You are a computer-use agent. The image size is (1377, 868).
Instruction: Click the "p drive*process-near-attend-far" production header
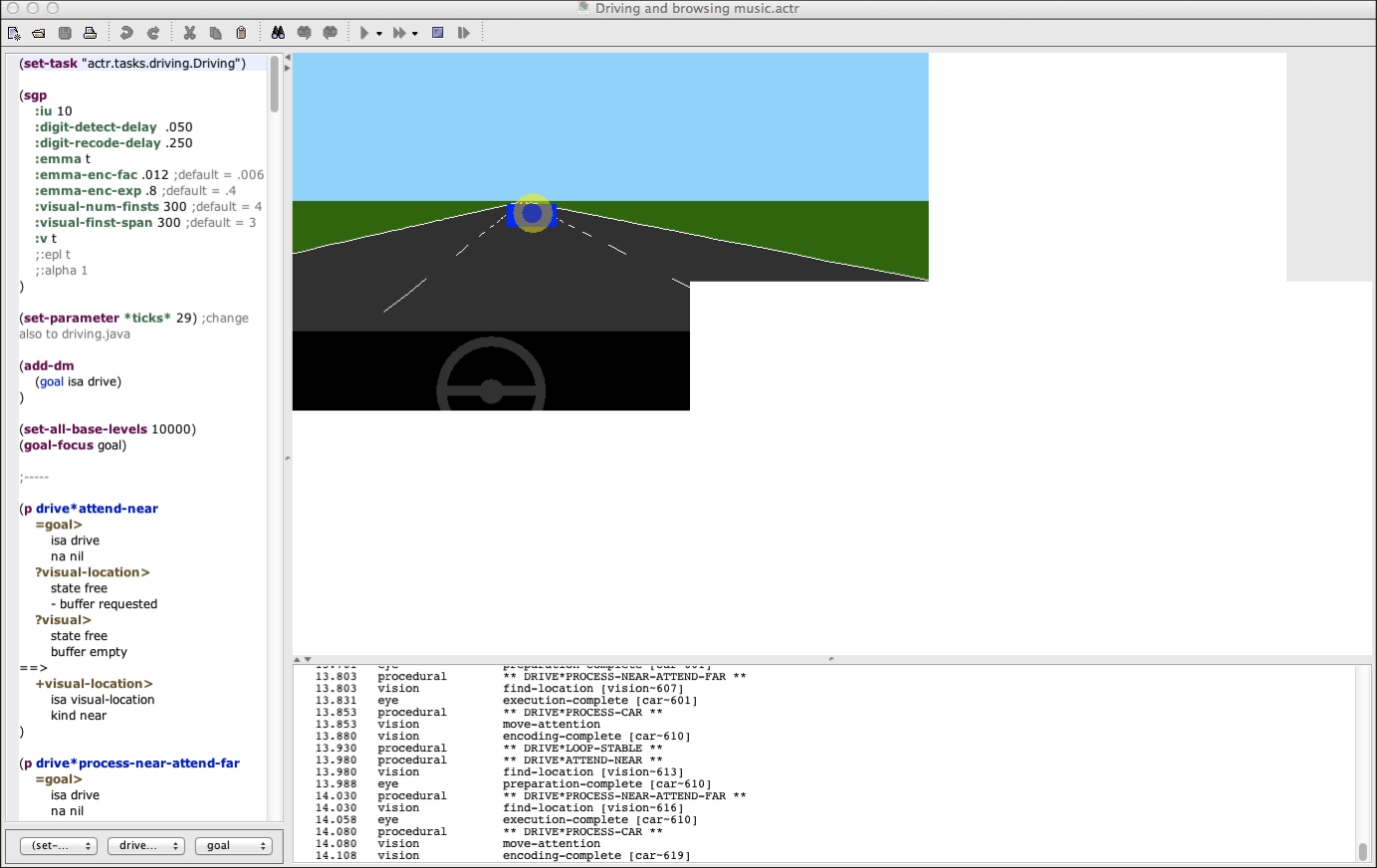(x=129, y=762)
